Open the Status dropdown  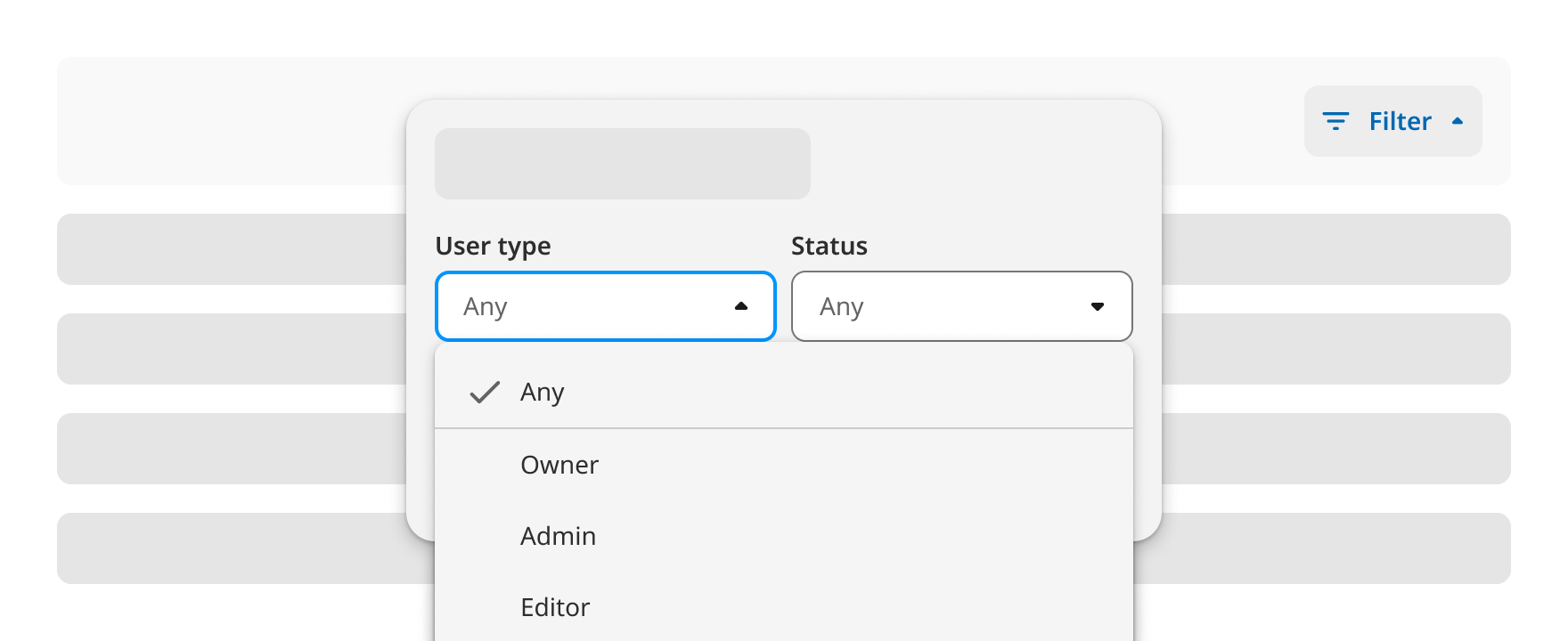(962, 306)
